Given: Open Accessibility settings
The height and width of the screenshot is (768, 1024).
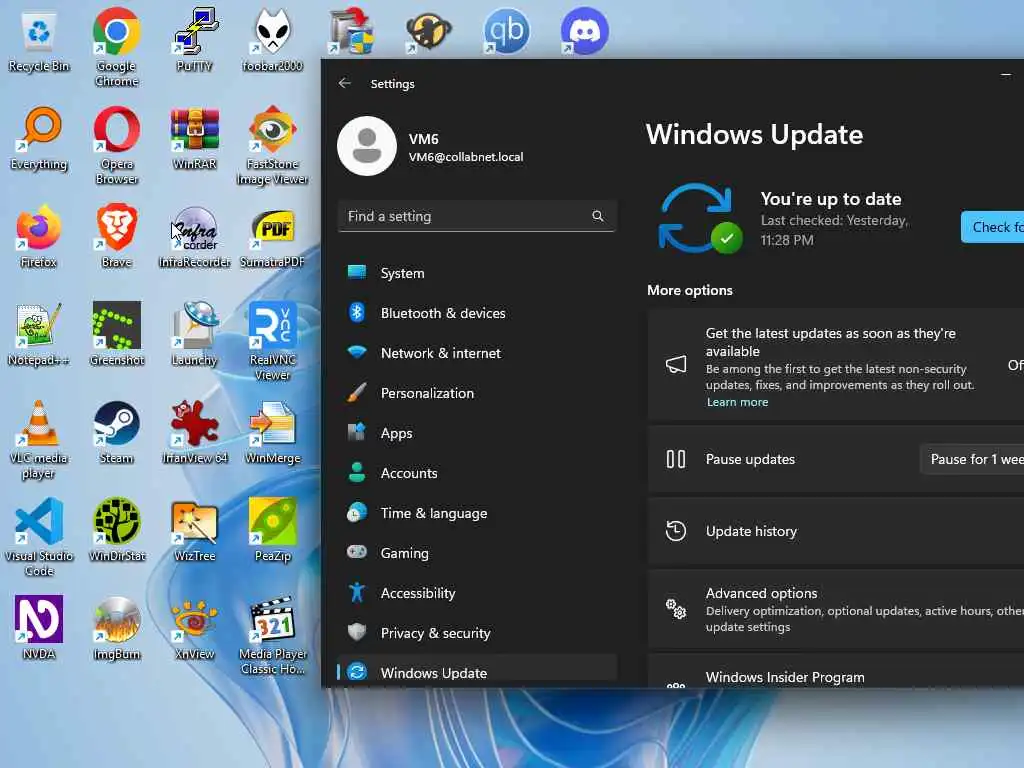Looking at the screenshot, I should [477, 593].
